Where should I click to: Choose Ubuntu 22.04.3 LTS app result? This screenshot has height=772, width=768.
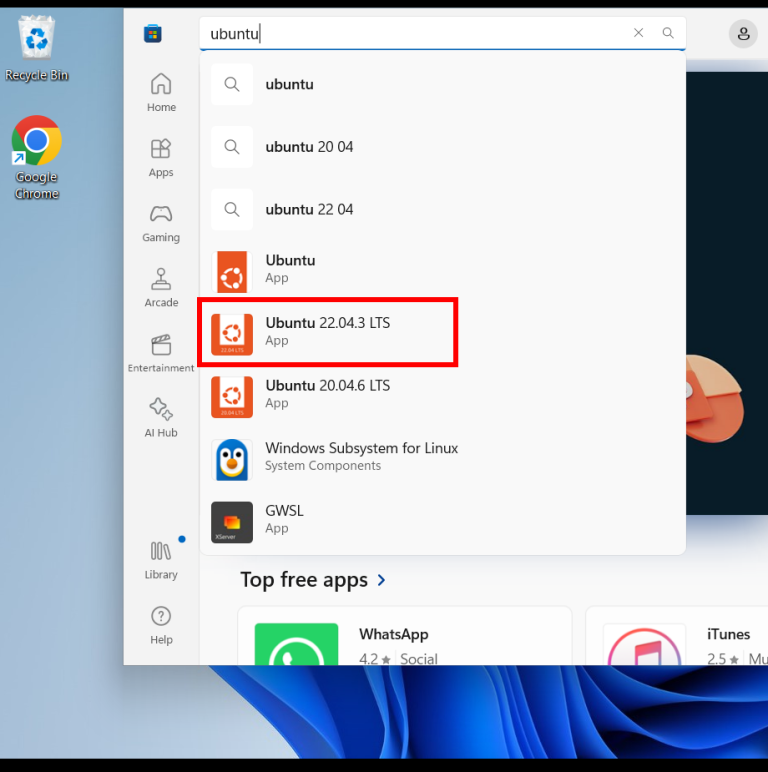pyautogui.click(x=328, y=332)
